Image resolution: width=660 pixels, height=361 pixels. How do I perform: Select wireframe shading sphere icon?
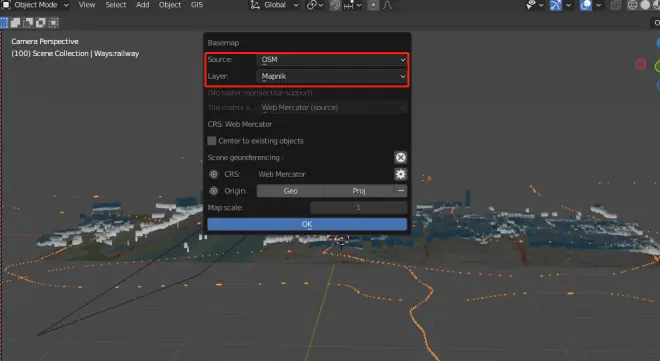coord(632,5)
